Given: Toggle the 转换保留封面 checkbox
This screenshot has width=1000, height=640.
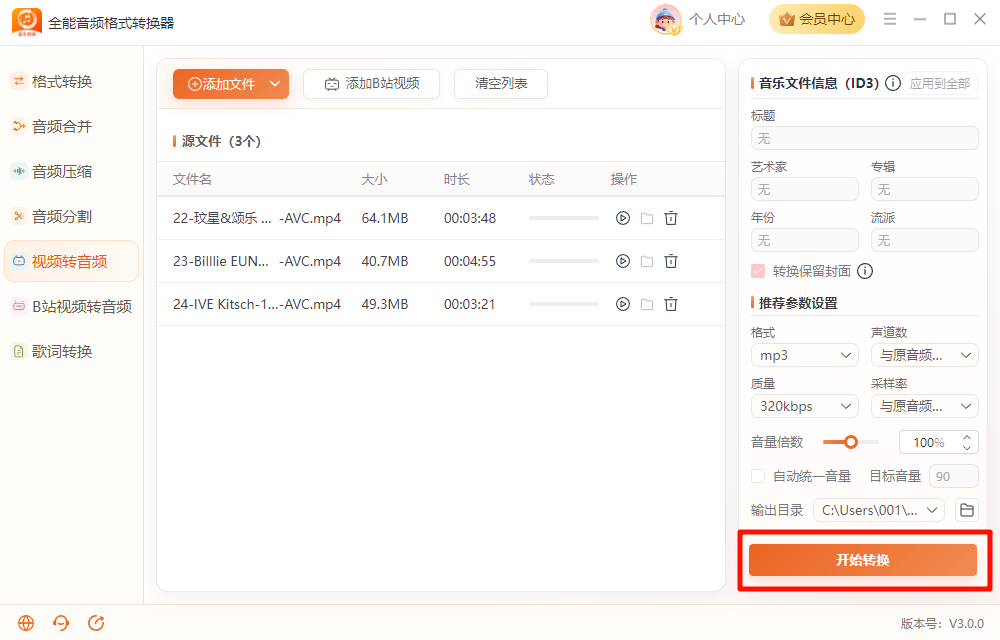Looking at the screenshot, I should 758,271.
